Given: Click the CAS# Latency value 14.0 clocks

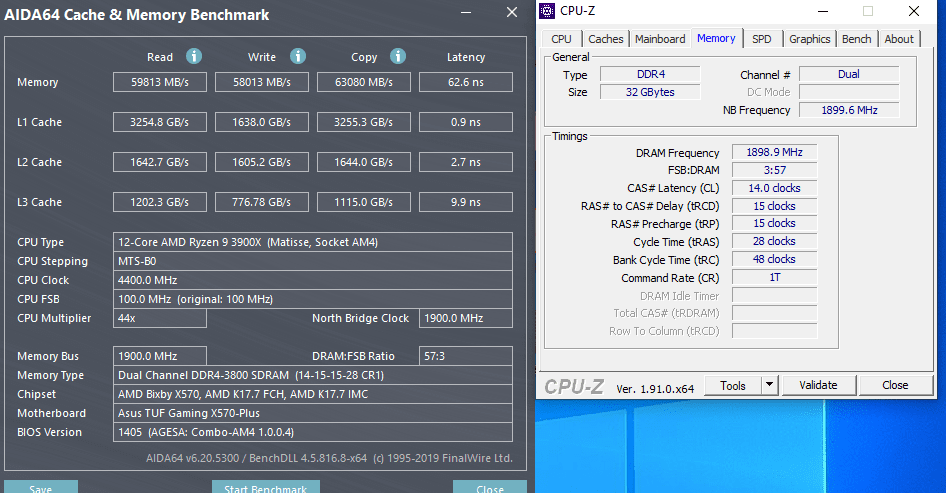Looking at the screenshot, I should coord(775,188).
